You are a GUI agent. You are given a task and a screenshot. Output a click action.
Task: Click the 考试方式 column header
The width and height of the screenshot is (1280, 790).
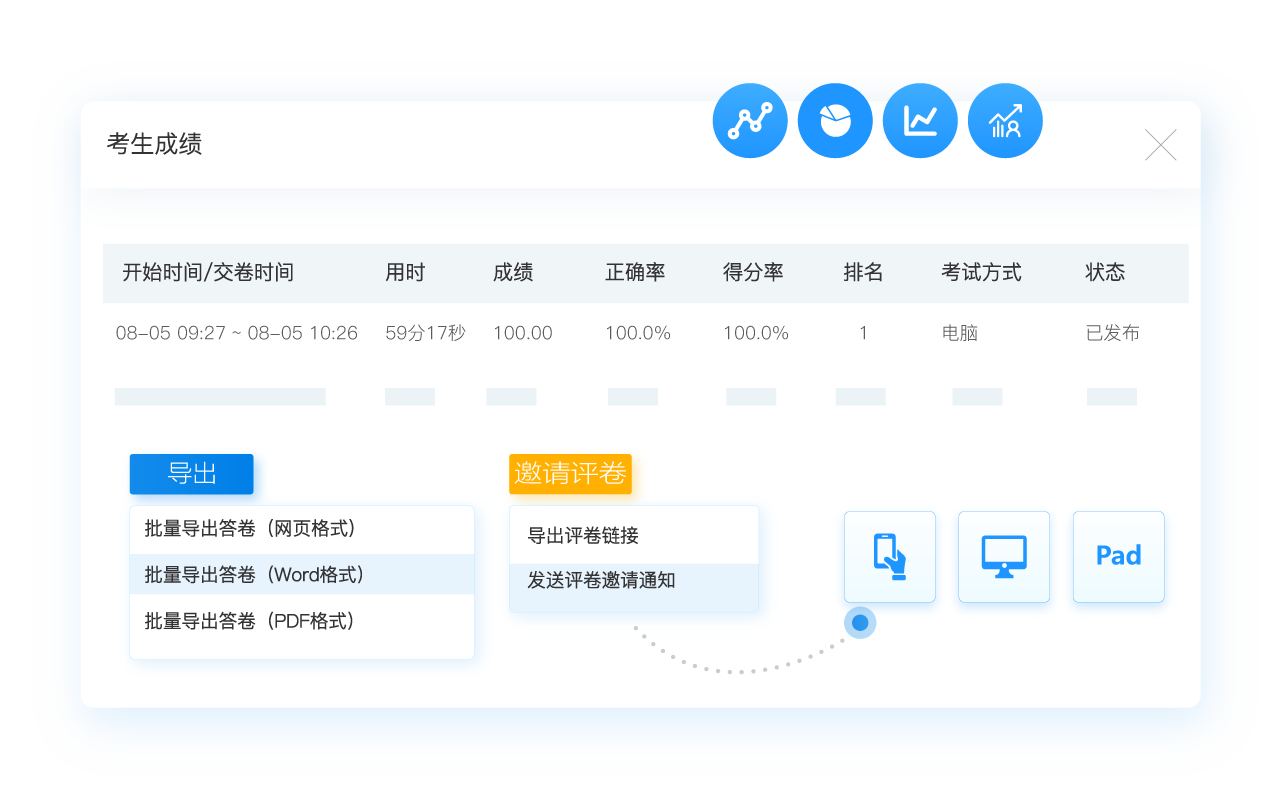pyautogui.click(x=981, y=273)
